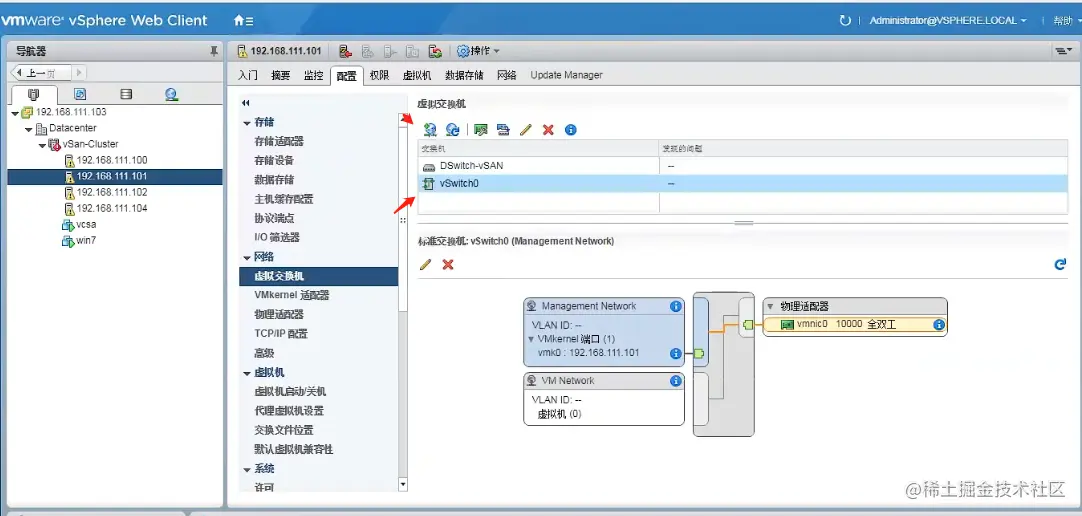Screen dimensions: 1082x516
Task: Click the pencil edit icon under the vSwitch0 heading
Action: [426, 264]
